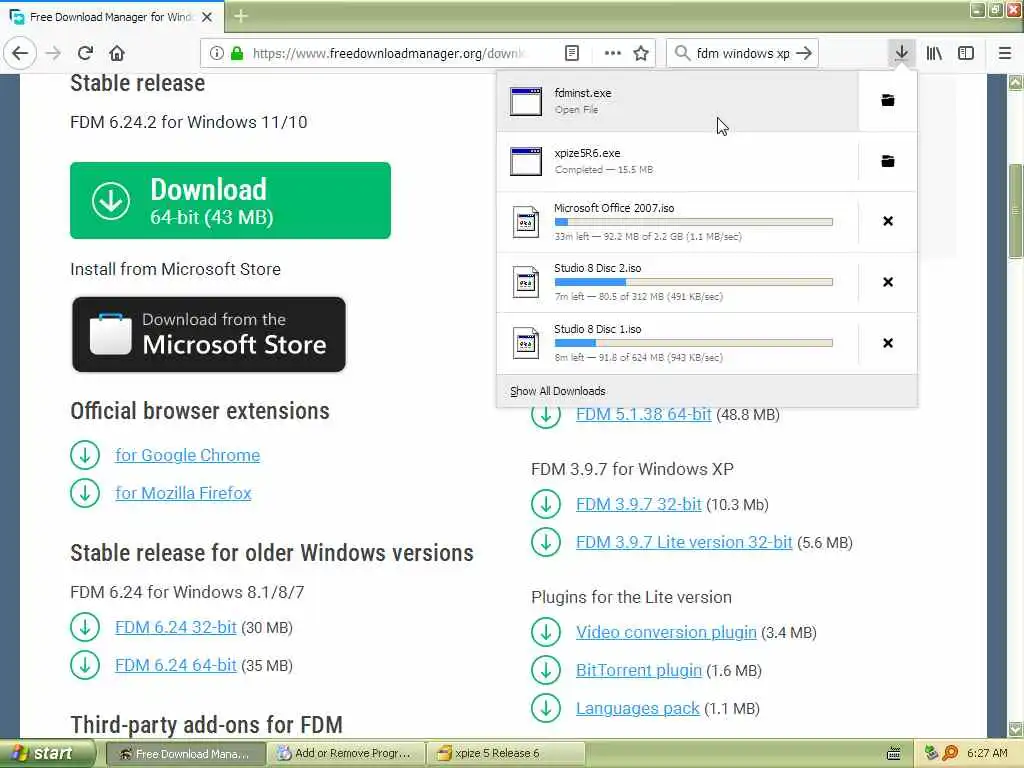Click download icon beside for Google Chrome
1024x768 pixels.
(85, 455)
